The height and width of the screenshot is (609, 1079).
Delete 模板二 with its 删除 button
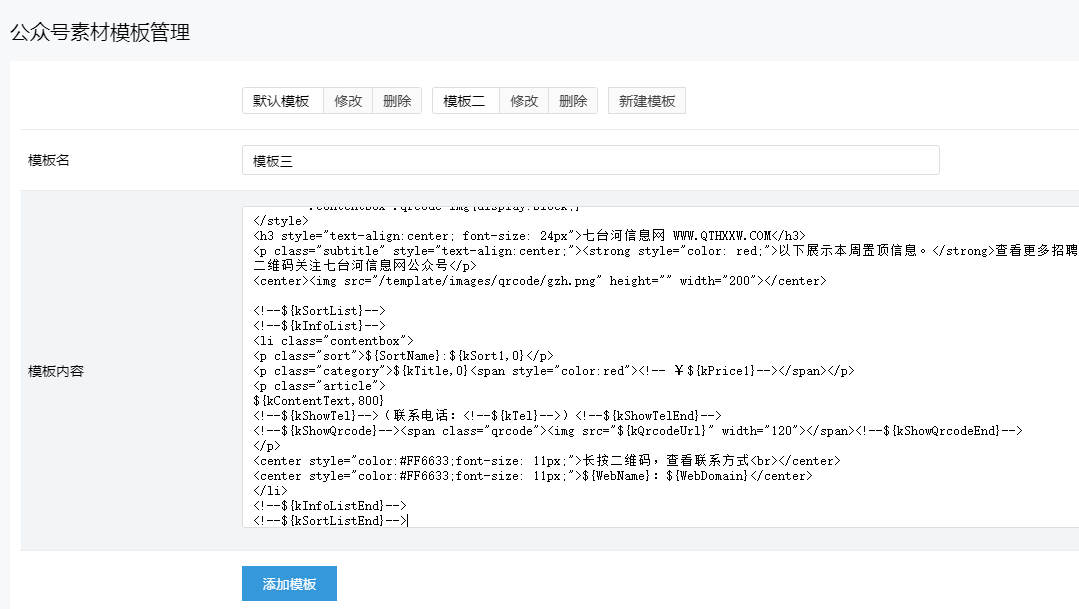point(573,101)
